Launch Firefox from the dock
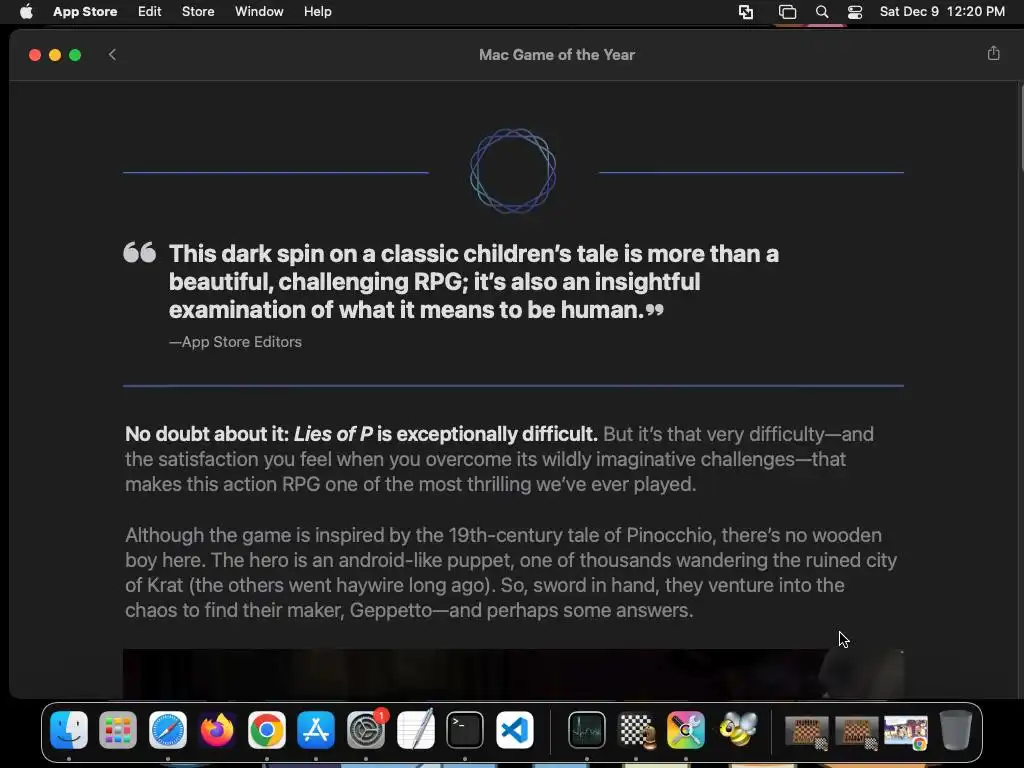 tap(217, 729)
